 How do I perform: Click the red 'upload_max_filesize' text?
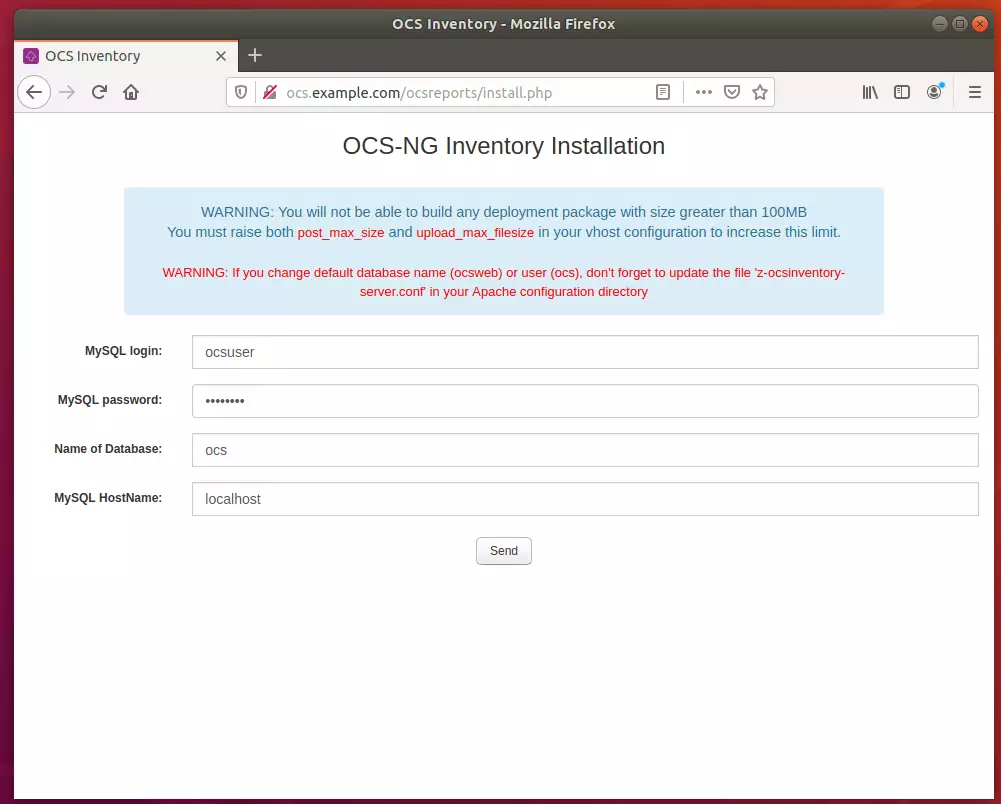(475, 232)
